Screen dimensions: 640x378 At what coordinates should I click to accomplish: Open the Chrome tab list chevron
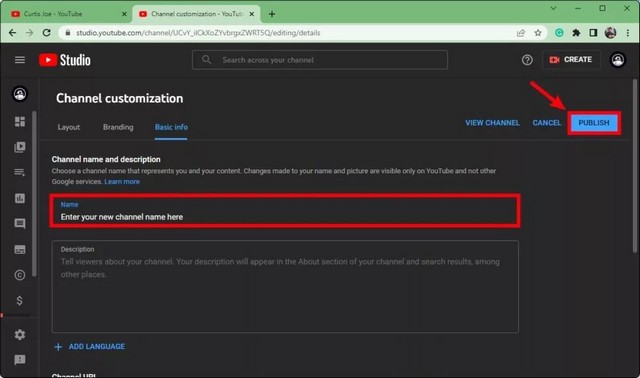pos(553,8)
